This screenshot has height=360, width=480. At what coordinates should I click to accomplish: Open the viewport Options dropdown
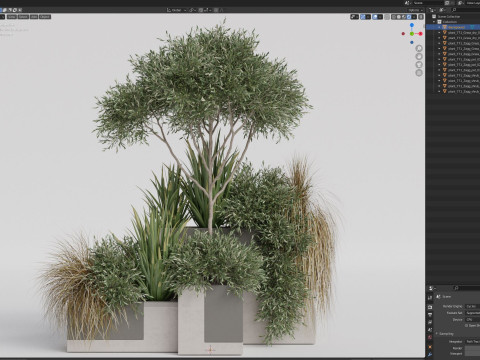(415, 10)
